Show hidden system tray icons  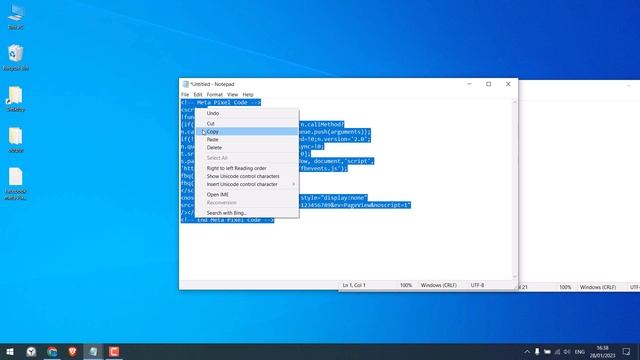[527, 352]
